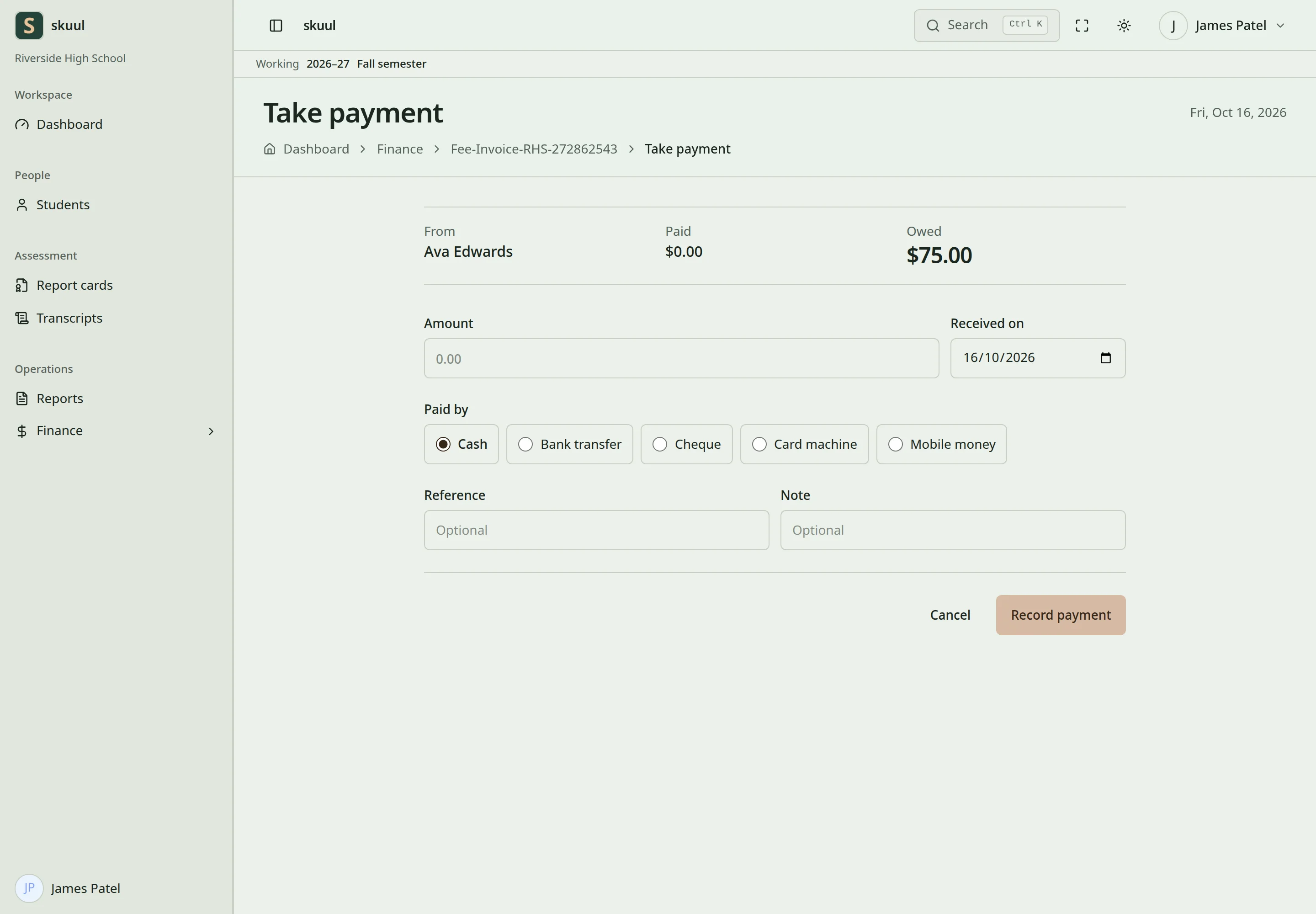
Task: Focus the Amount input field
Action: (681, 358)
